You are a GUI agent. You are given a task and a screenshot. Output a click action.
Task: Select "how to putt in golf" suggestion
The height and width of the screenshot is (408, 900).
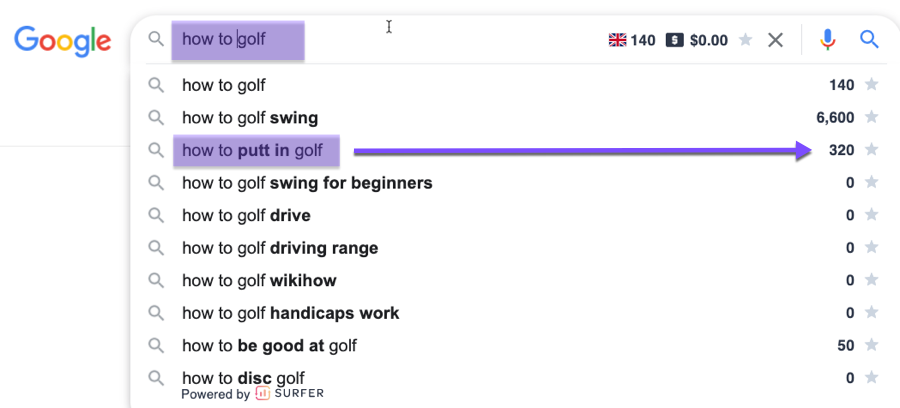[x=253, y=150]
